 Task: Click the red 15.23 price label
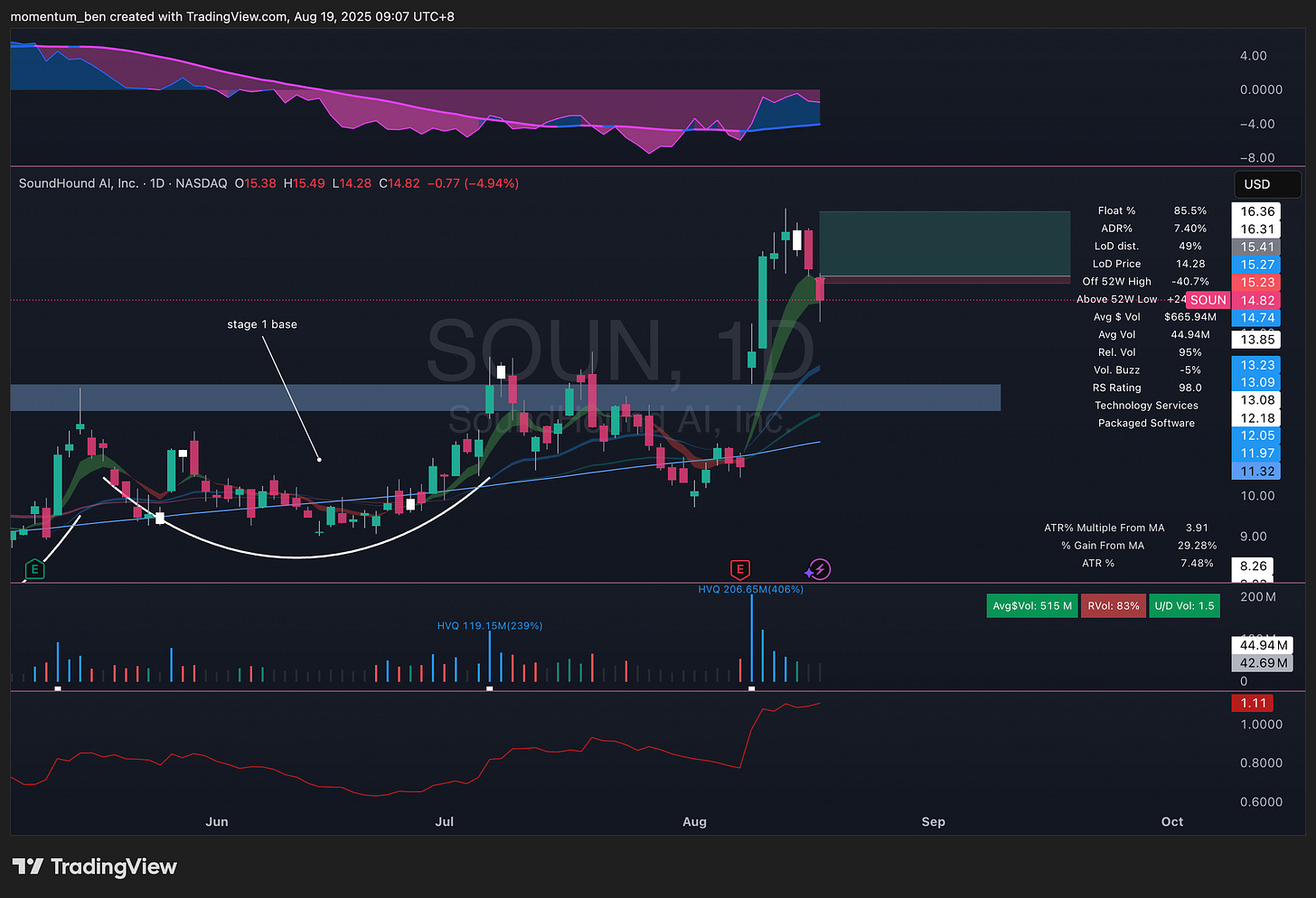pos(1257,283)
